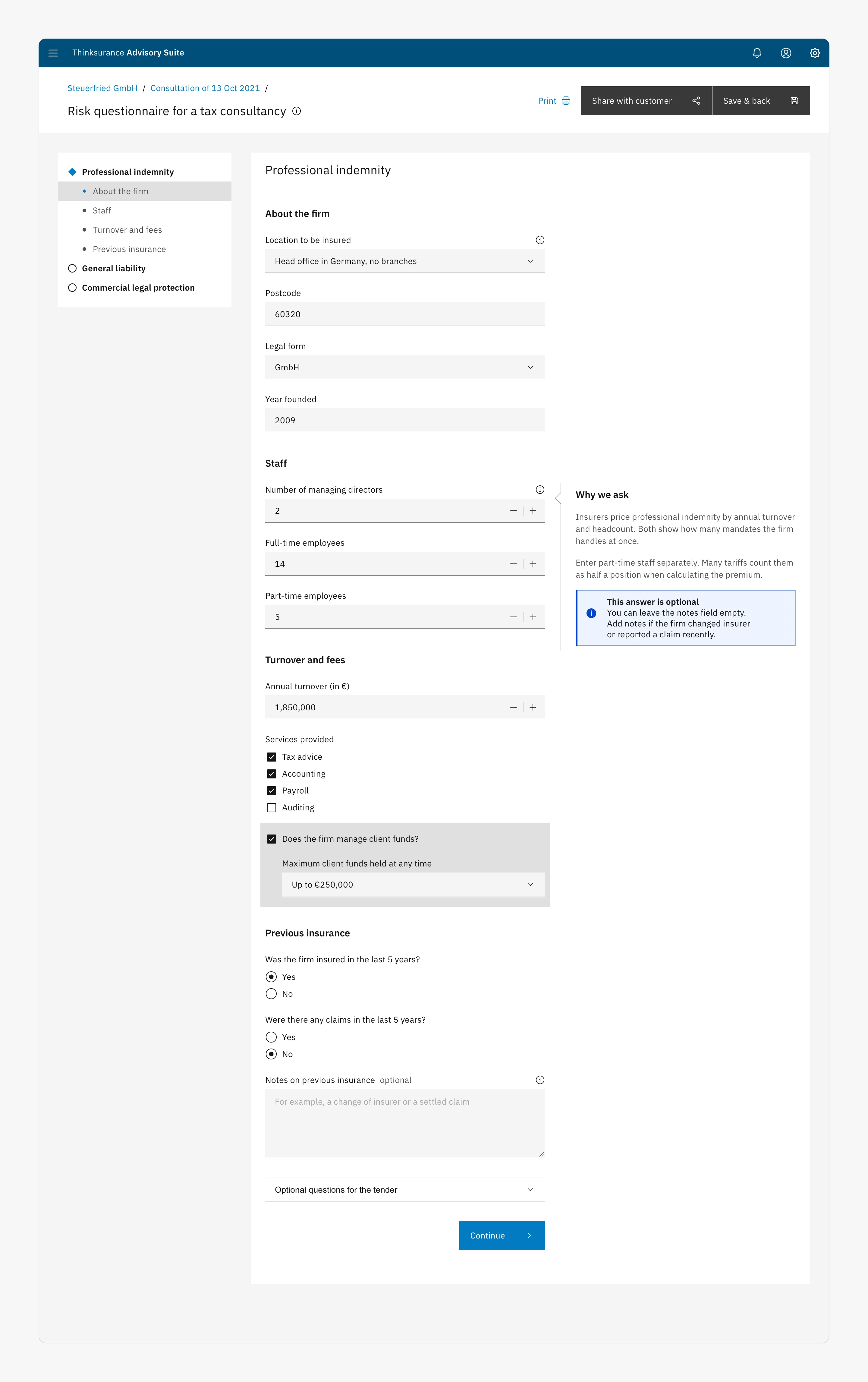
Task: Click the Notes on previous insurance textarea
Action: click(404, 1123)
